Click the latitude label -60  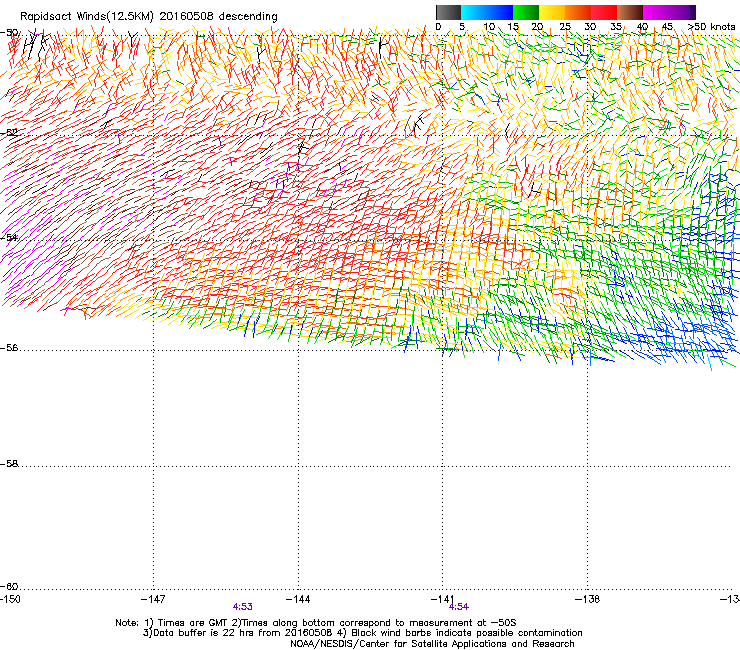(x=10, y=586)
